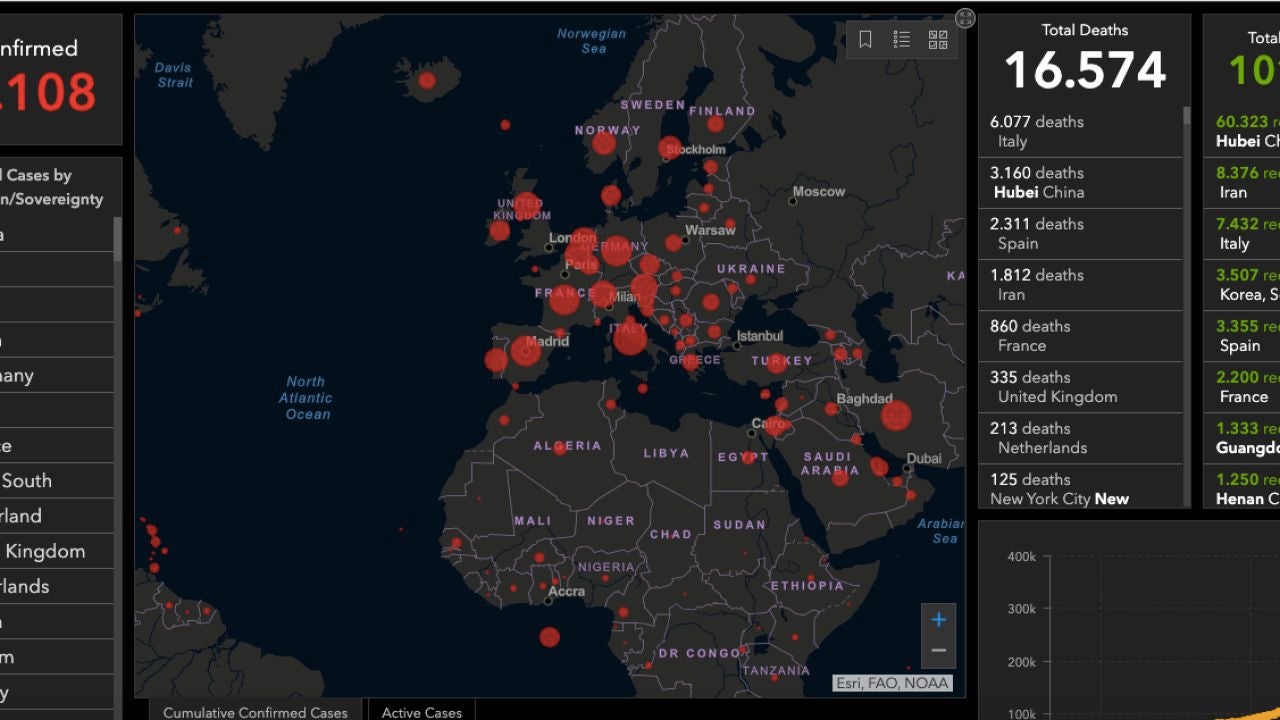Expand the map panel to full screen
The height and width of the screenshot is (720, 1280).
pos(965,18)
